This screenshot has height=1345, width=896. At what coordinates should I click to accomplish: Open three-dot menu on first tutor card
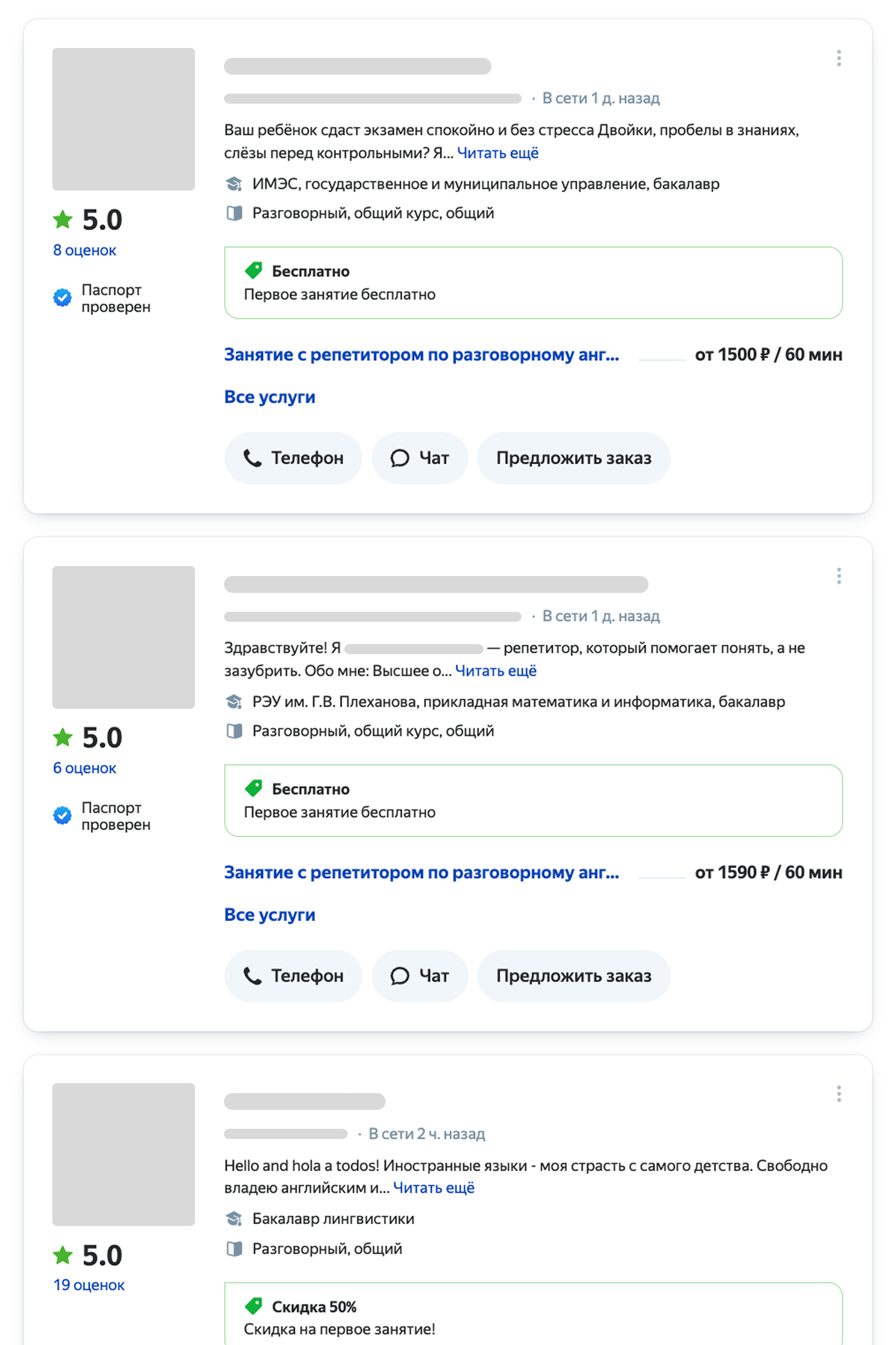[838, 57]
